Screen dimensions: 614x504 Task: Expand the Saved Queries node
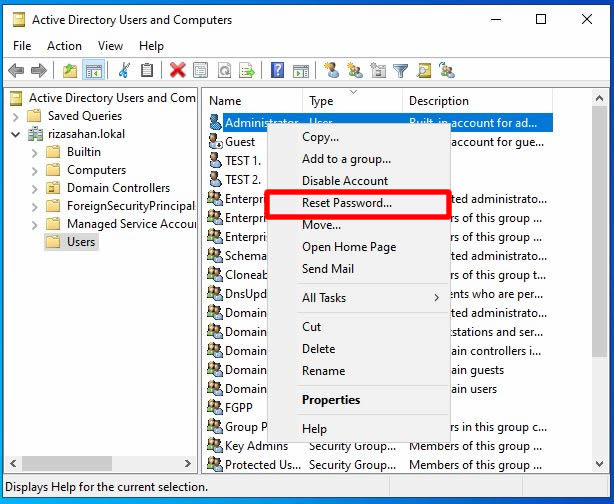click(15, 116)
